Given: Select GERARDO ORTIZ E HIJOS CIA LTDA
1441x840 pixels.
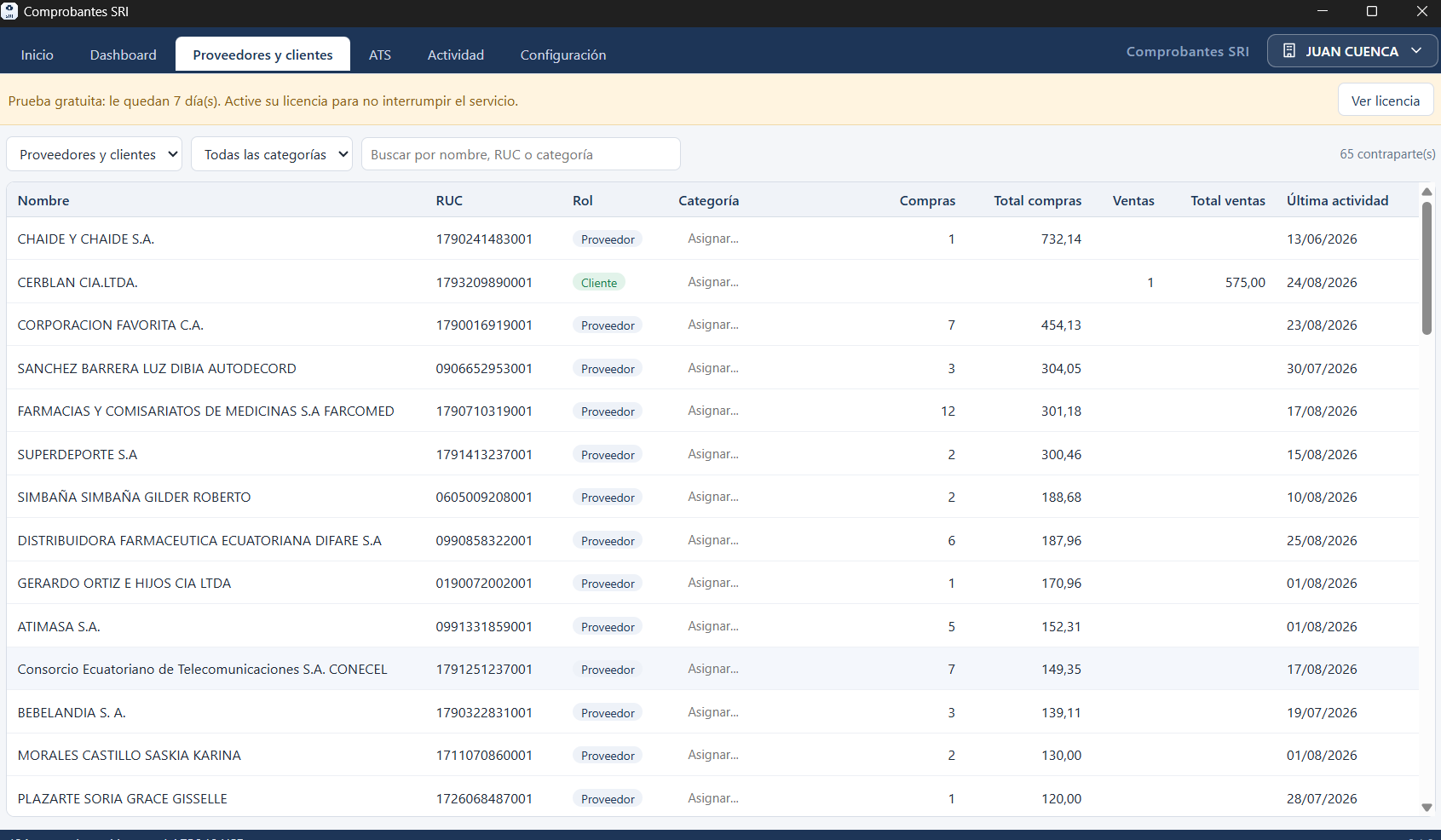Looking at the screenshot, I should pos(124,583).
